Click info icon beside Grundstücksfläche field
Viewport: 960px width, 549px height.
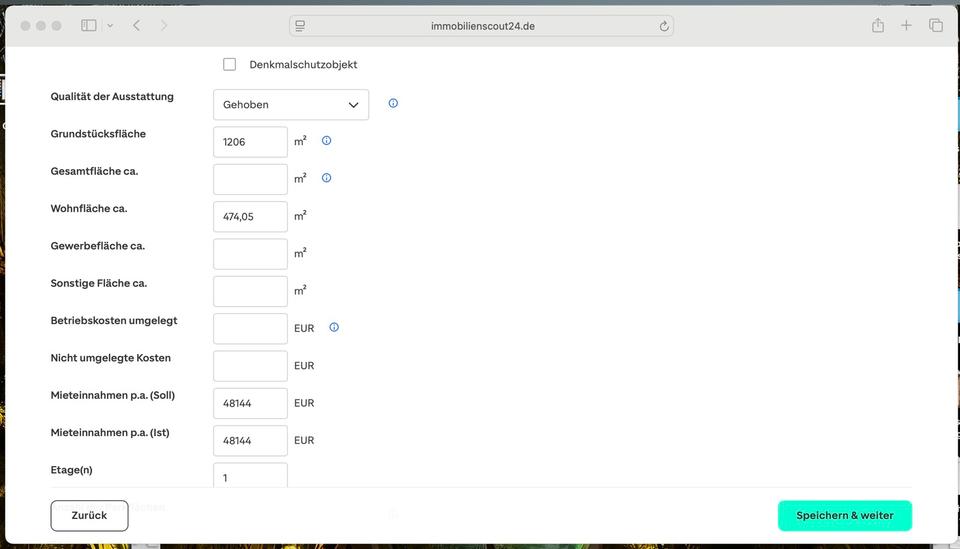326,141
